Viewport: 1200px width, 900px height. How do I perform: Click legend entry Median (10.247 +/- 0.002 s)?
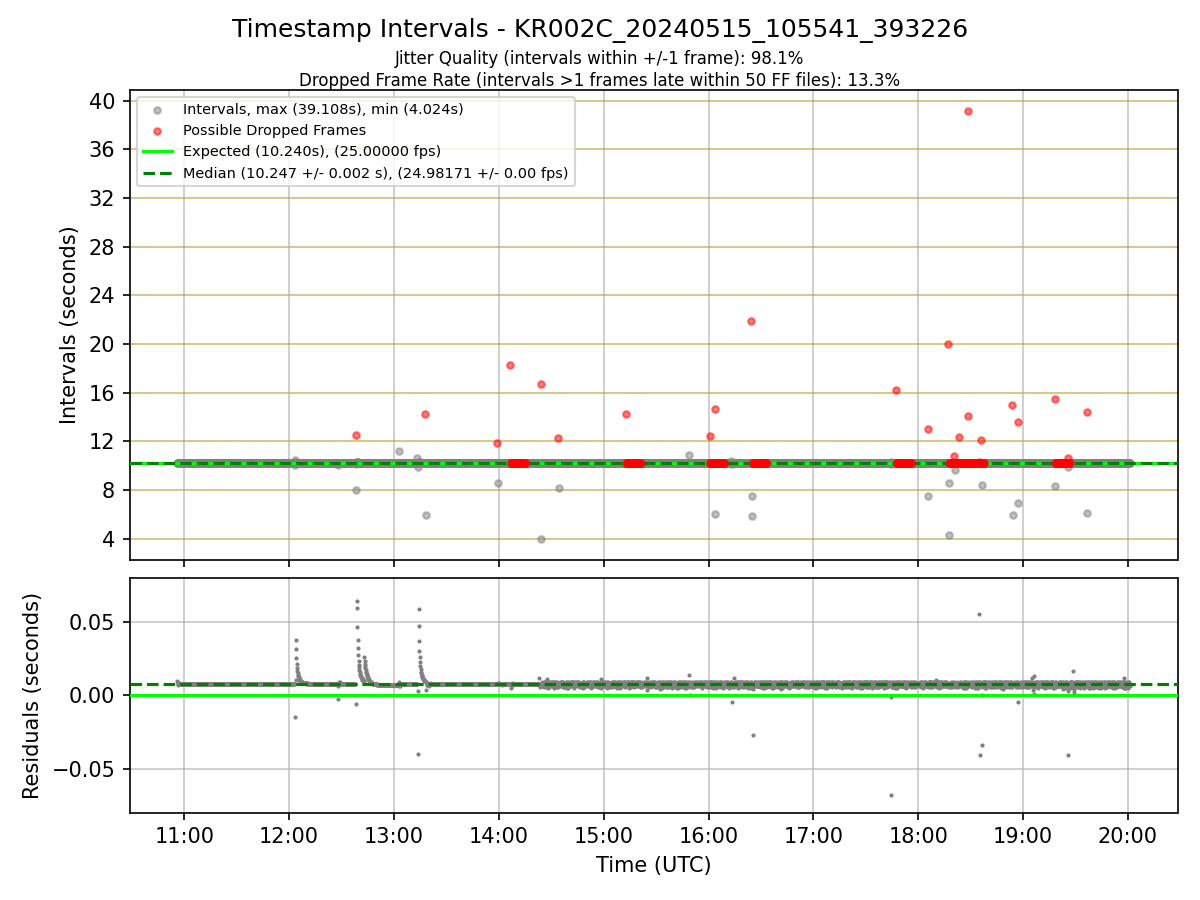point(375,173)
